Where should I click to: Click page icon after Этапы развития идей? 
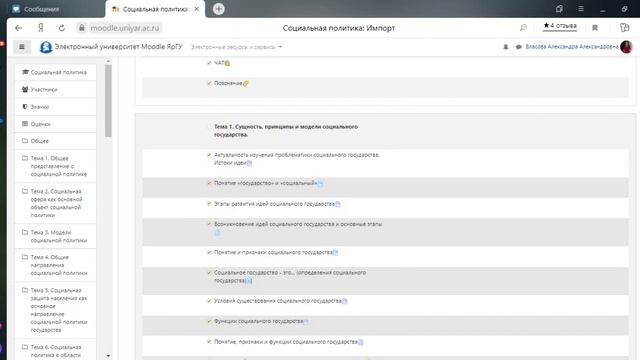pyautogui.click(x=338, y=204)
